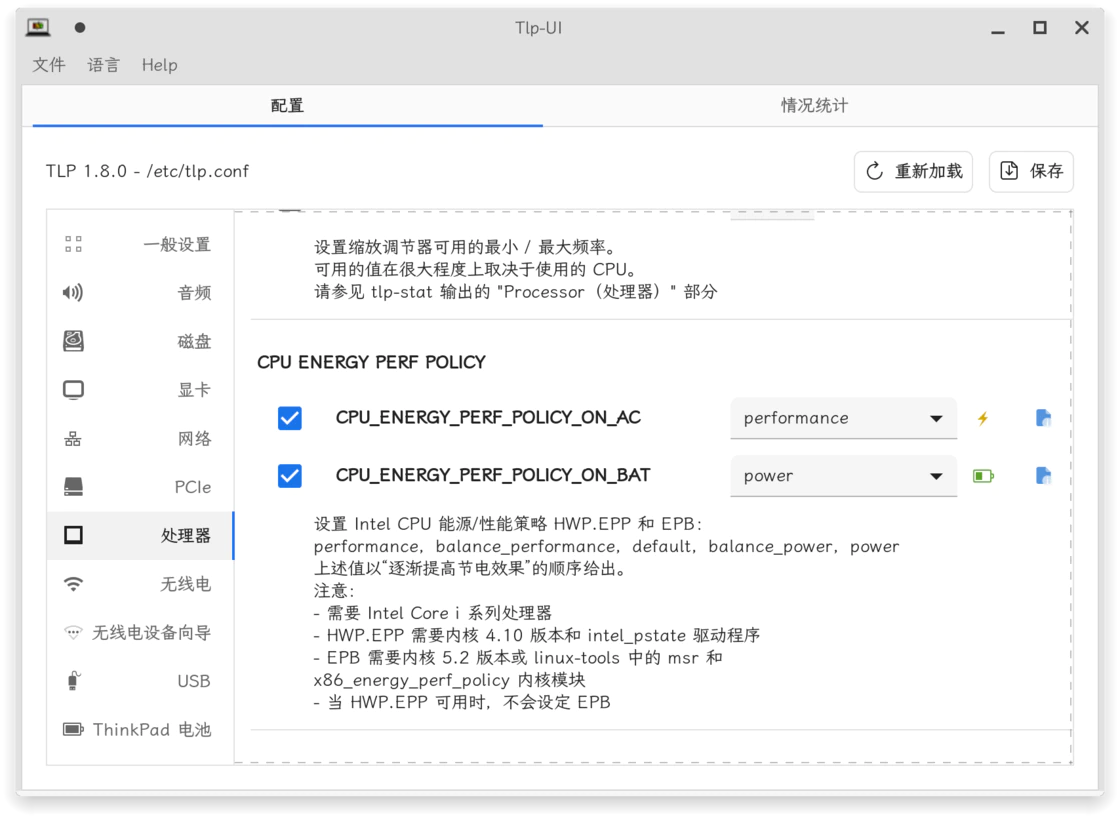The height and width of the screenshot is (817, 1120).
Task: Open 无线电设备向导 category label
Action: [x=151, y=633]
